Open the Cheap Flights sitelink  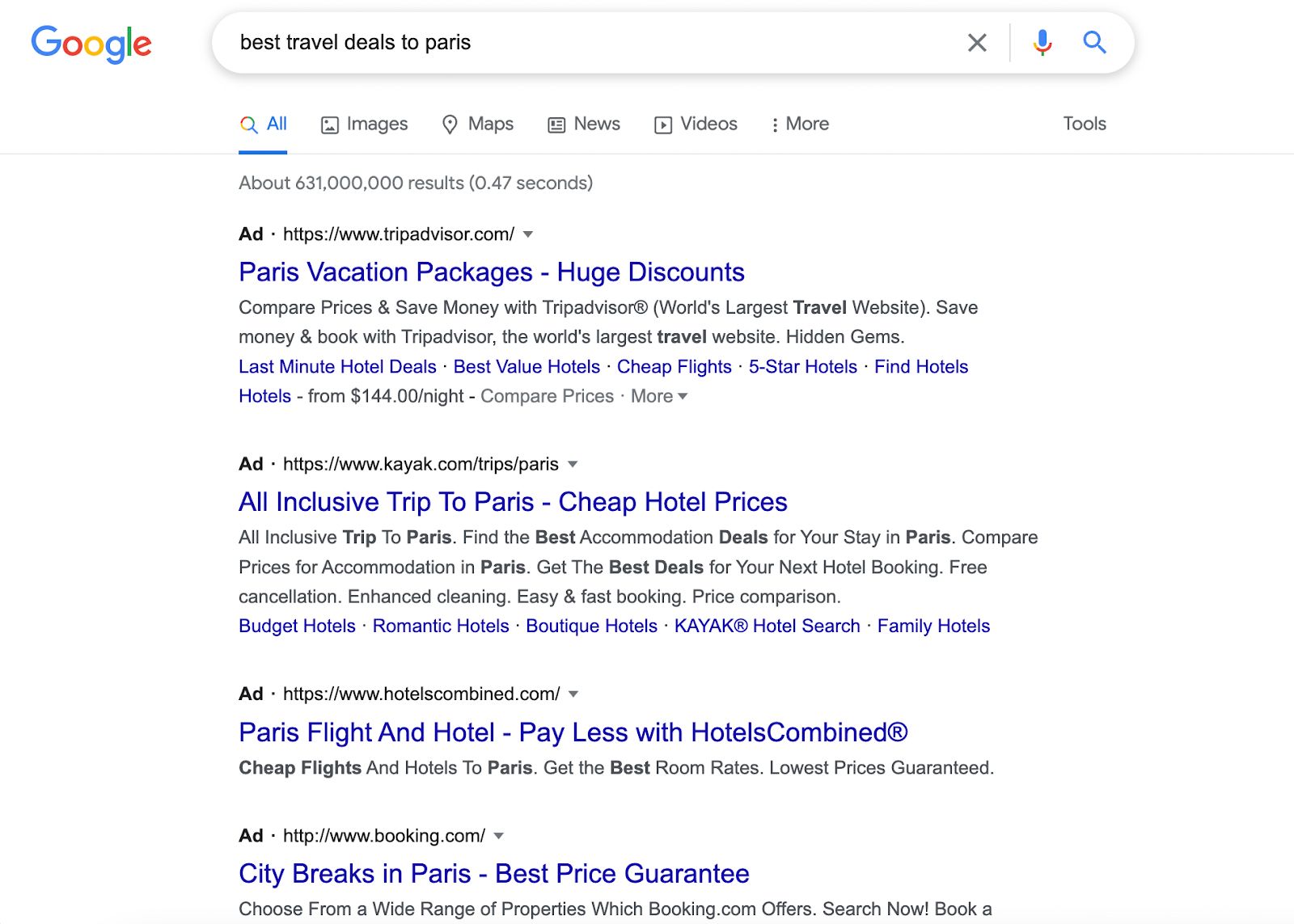pyautogui.click(x=674, y=367)
